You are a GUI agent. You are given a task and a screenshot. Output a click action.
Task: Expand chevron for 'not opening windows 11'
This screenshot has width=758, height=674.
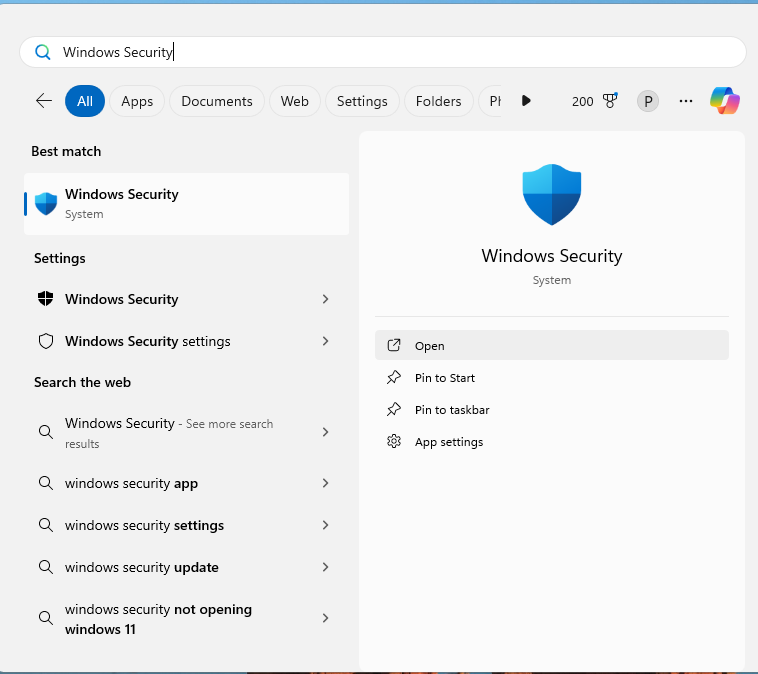click(x=325, y=618)
